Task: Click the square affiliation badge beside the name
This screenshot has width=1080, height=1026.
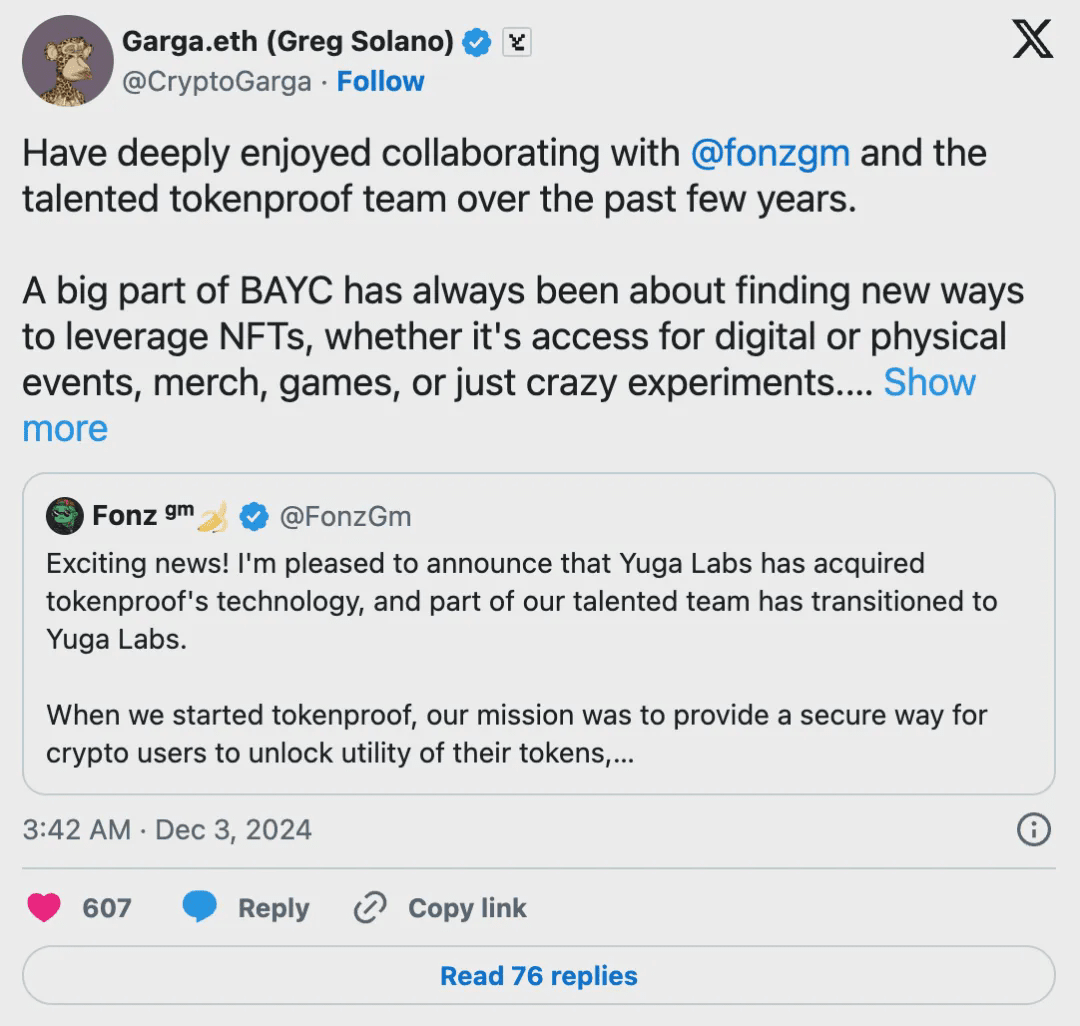Action: 516,42
